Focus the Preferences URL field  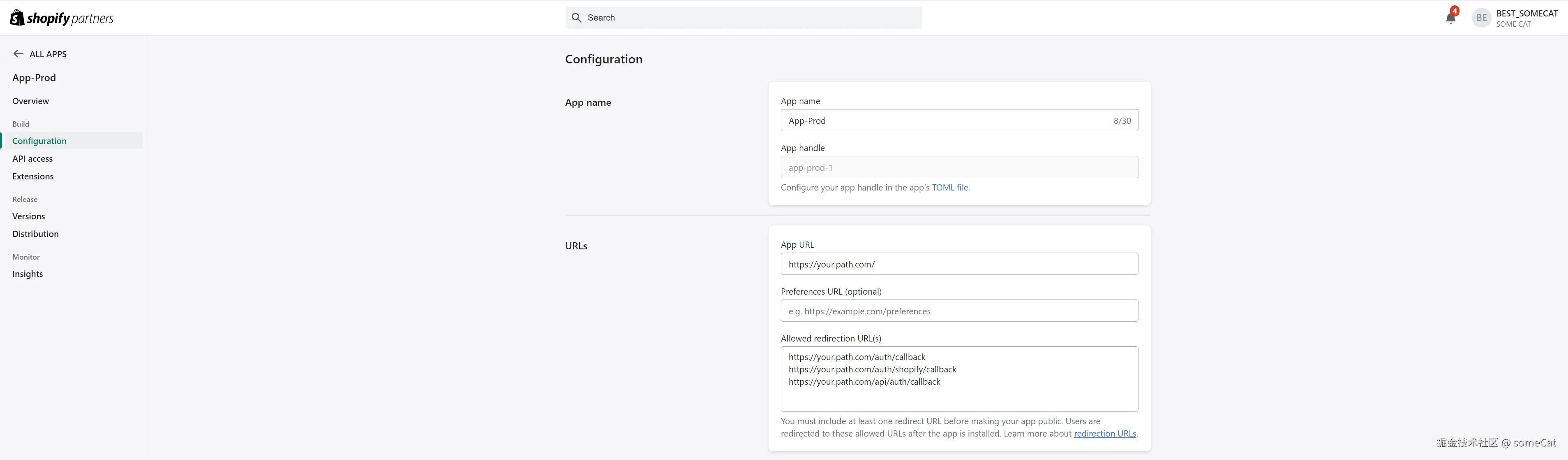click(959, 311)
